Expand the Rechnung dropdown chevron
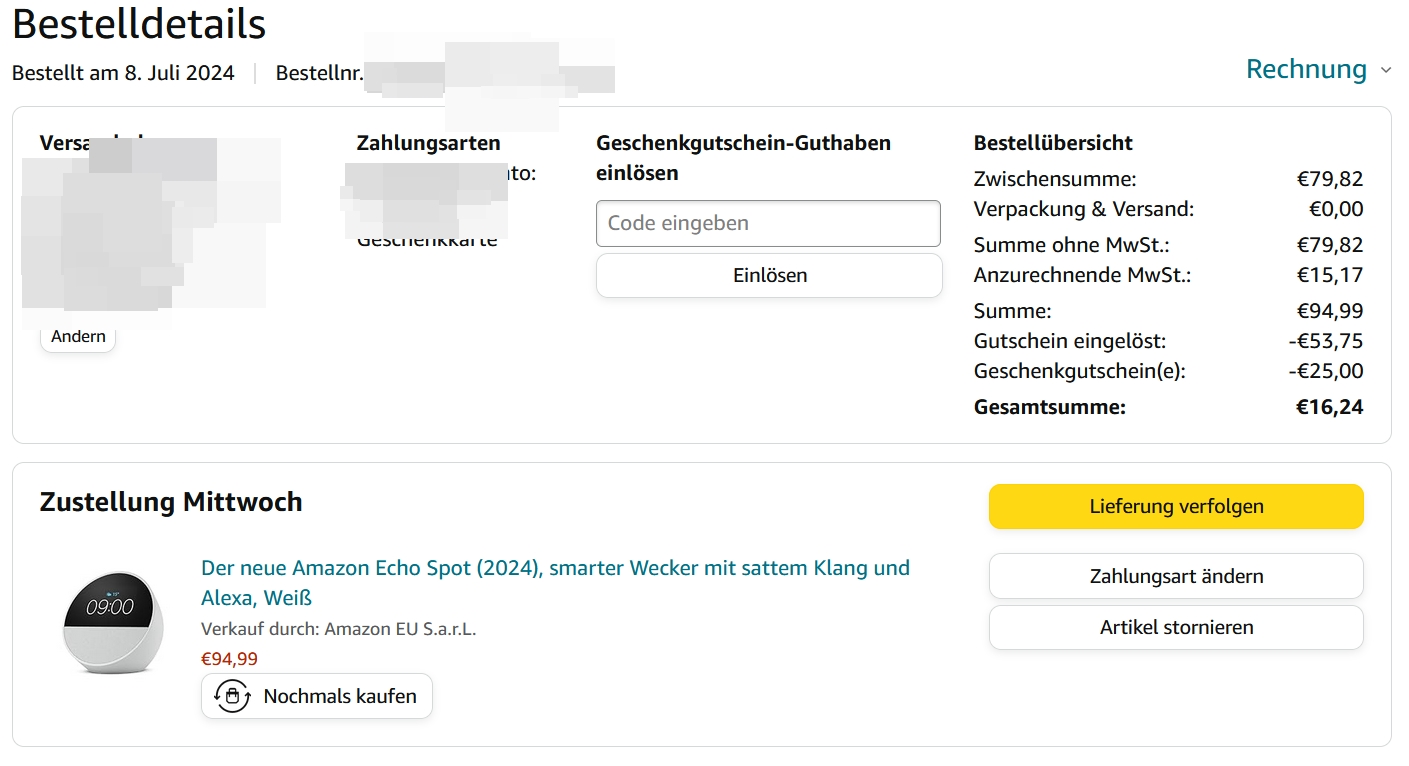 coord(1385,70)
